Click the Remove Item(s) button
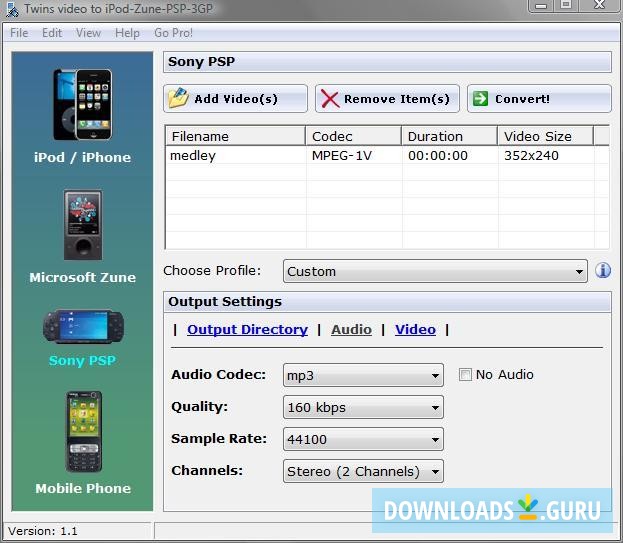 [387, 99]
